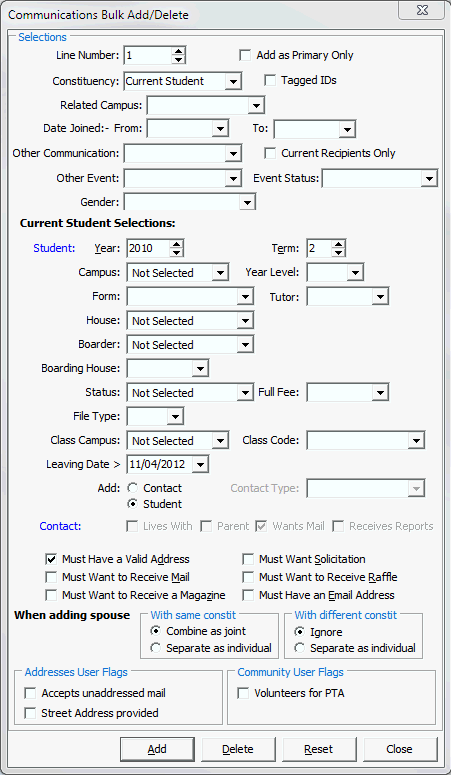The width and height of the screenshot is (451, 775).
Task: Check Current Recipients Only
Action: 270,153
